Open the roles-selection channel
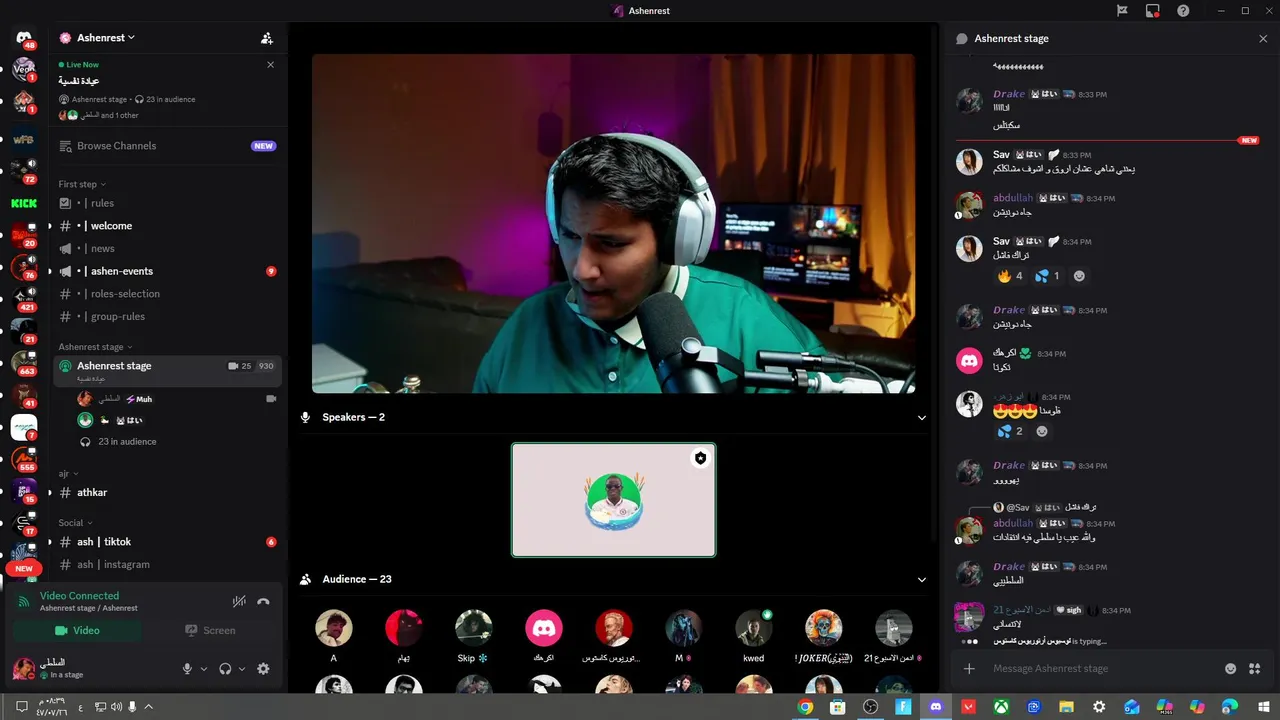This screenshot has width=1280, height=720. tap(166, 294)
